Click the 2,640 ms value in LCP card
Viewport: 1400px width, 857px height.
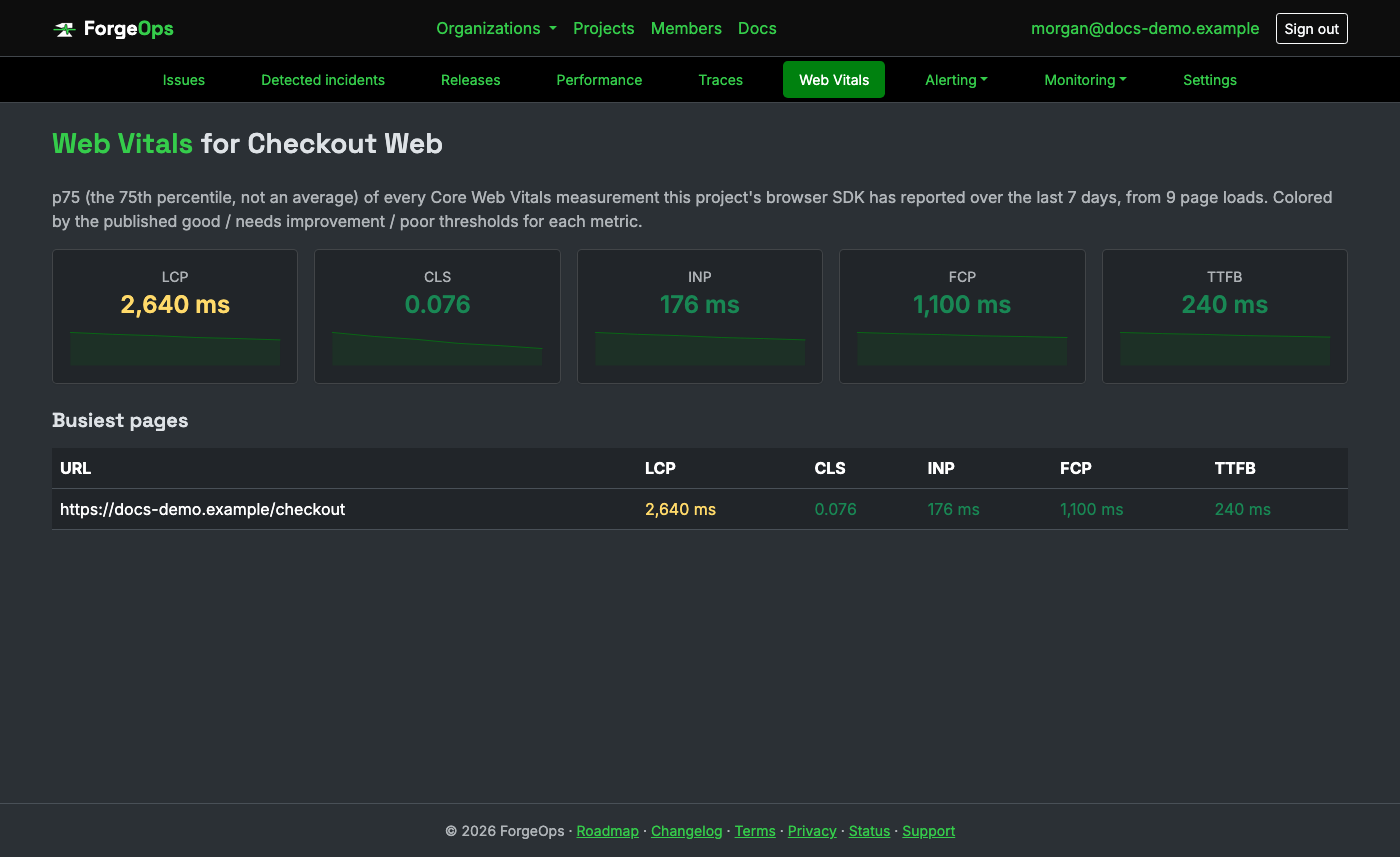point(175,305)
